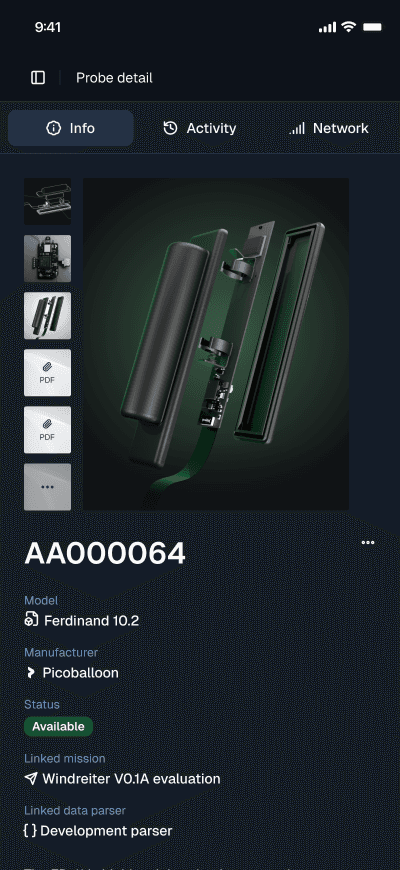Open the Development parser link
This screenshot has height=870, width=400.
(x=98, y=831)
